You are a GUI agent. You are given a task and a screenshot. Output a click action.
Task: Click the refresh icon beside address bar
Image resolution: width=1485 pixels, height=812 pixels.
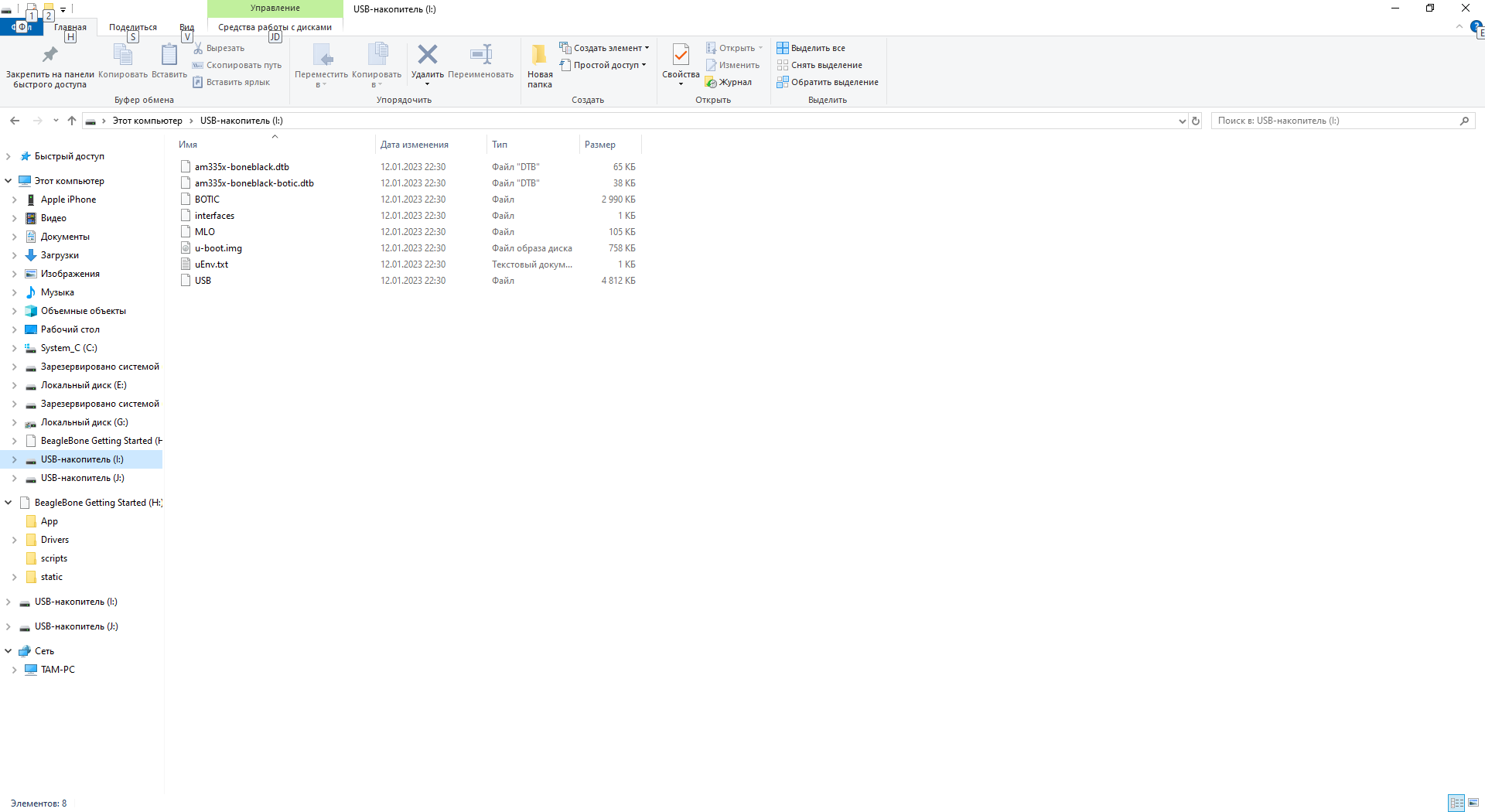click(x=1196, y=121)
